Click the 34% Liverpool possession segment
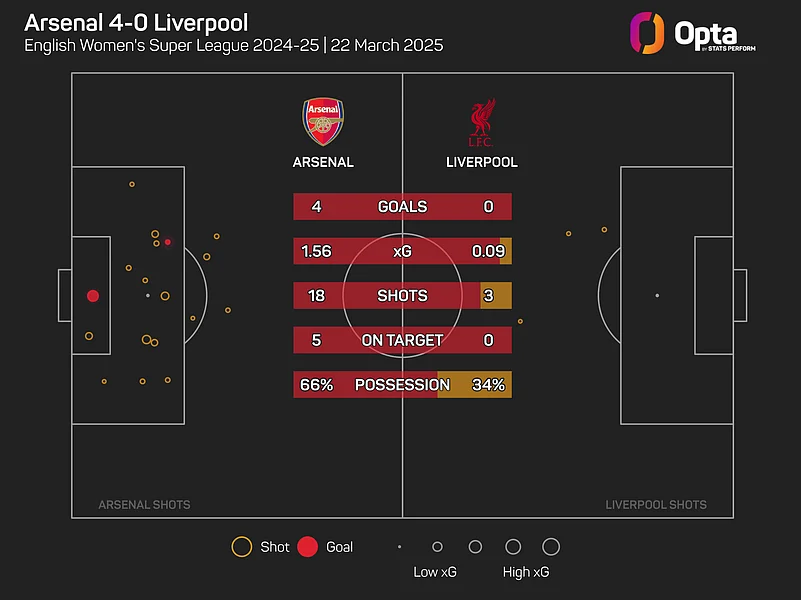 [x=476, y=385]
